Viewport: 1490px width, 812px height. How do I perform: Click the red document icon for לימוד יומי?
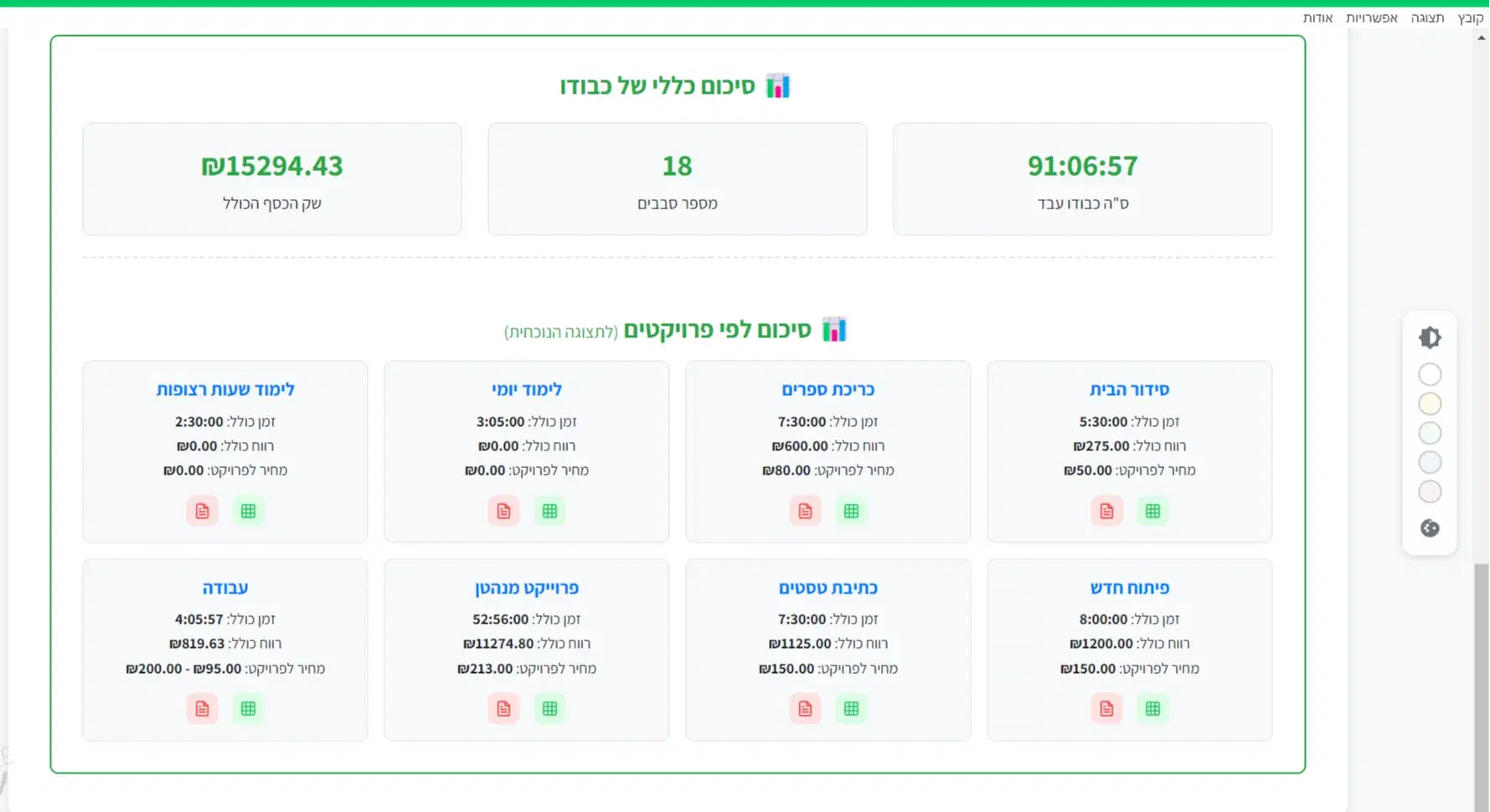coord(503,511)
